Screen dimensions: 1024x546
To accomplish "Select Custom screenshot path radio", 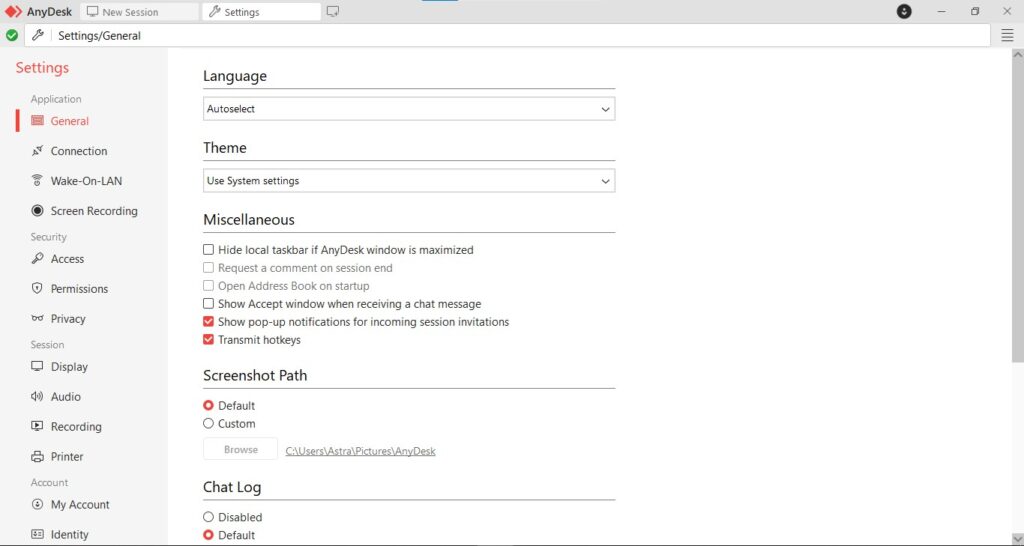I will [x=208, y=423].
